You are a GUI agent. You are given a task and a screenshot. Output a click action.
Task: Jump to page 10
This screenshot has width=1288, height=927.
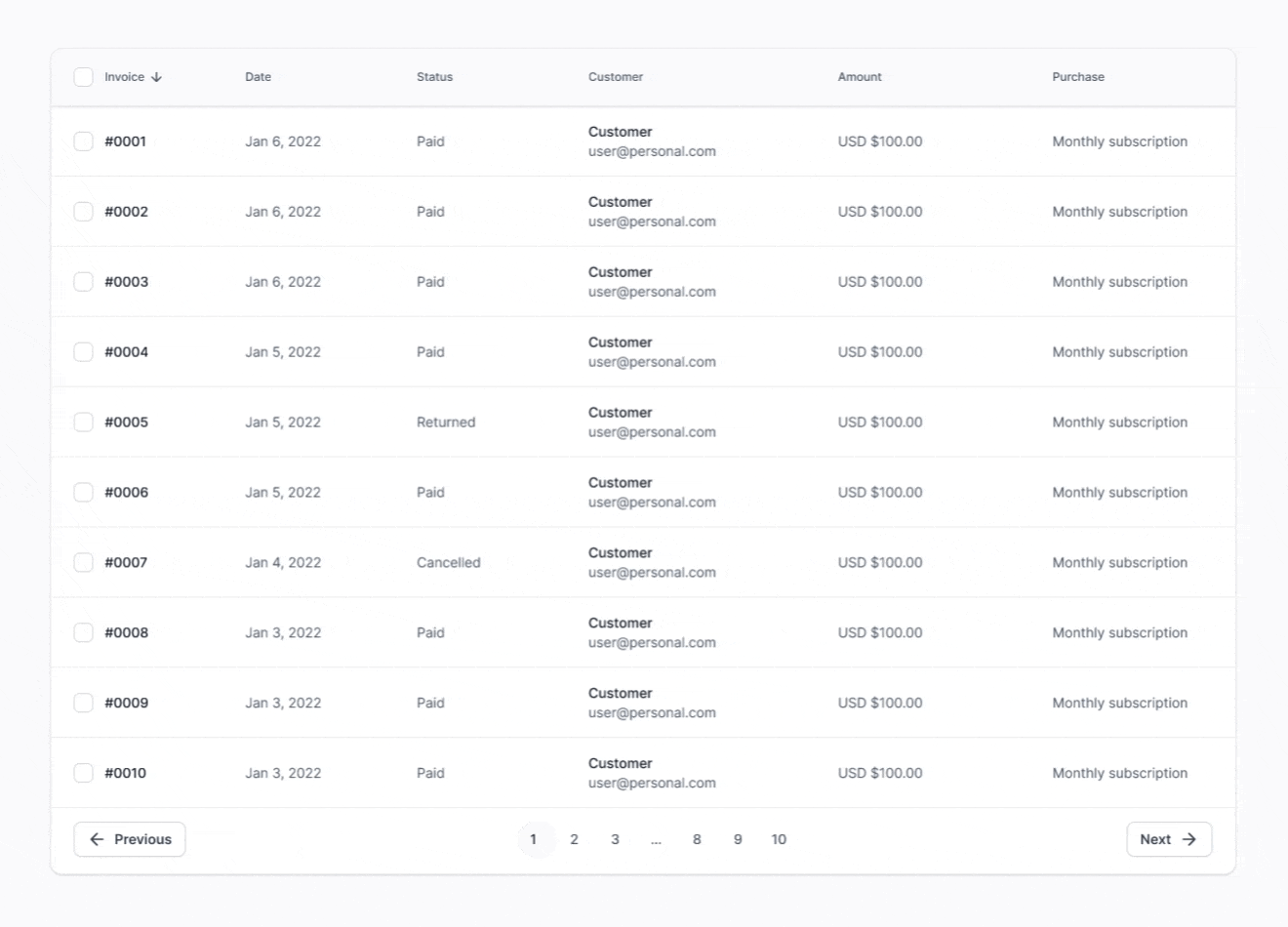[x=779, y=839]
